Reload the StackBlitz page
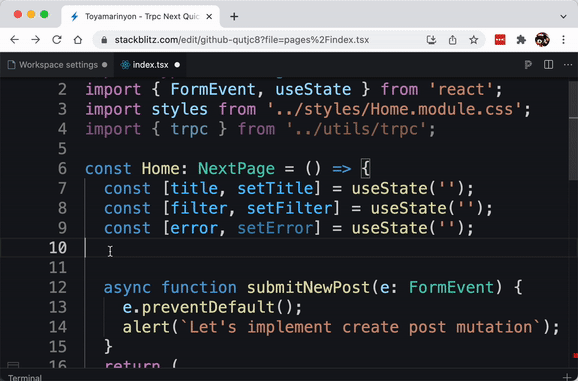Screen dimensions: 578x381 pyautogui.click(x=57, y=40)
